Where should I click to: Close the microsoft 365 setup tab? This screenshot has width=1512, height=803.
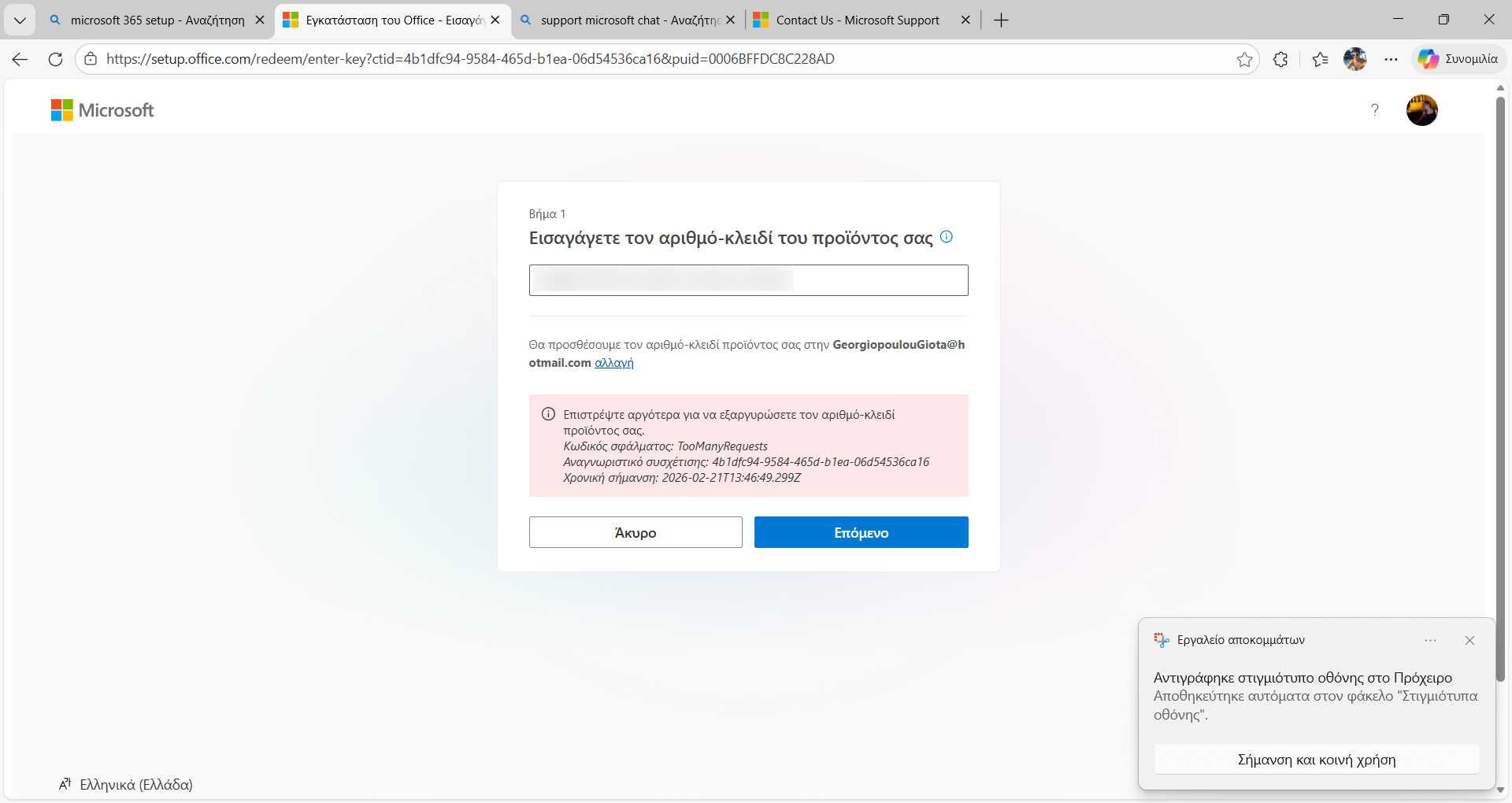260,20
